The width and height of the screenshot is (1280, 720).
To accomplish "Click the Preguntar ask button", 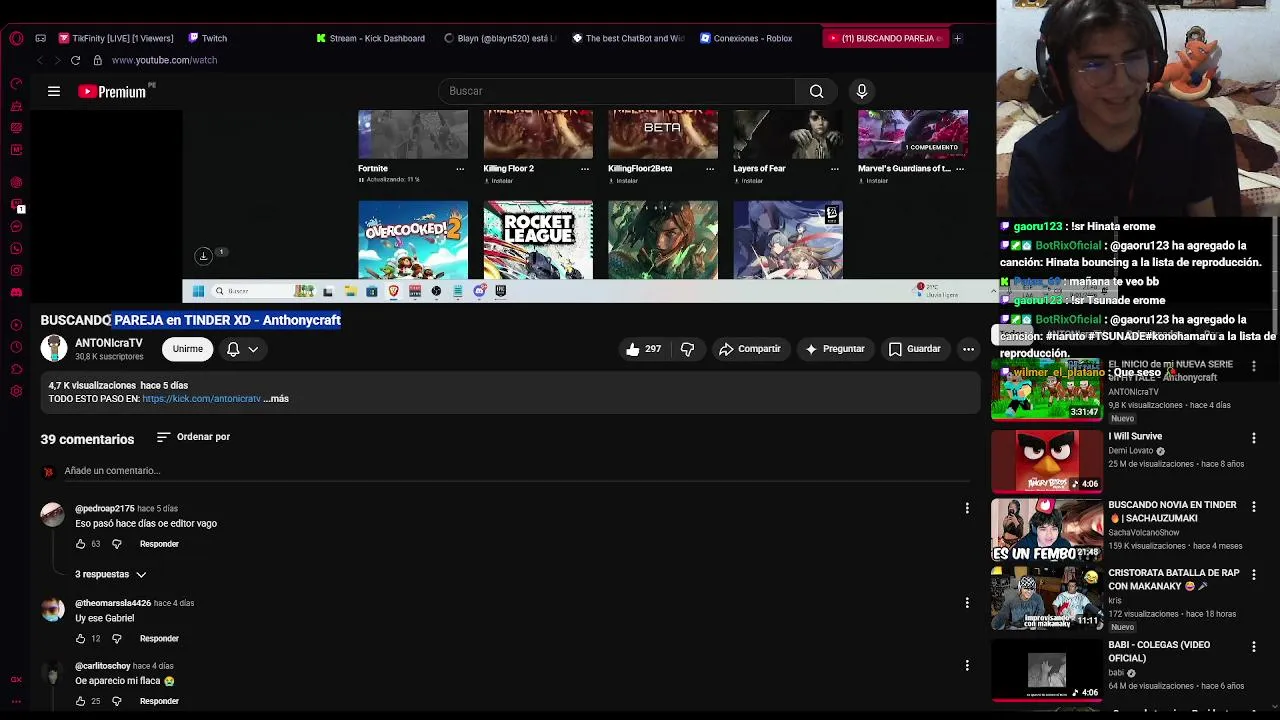I will coord(834,349).
